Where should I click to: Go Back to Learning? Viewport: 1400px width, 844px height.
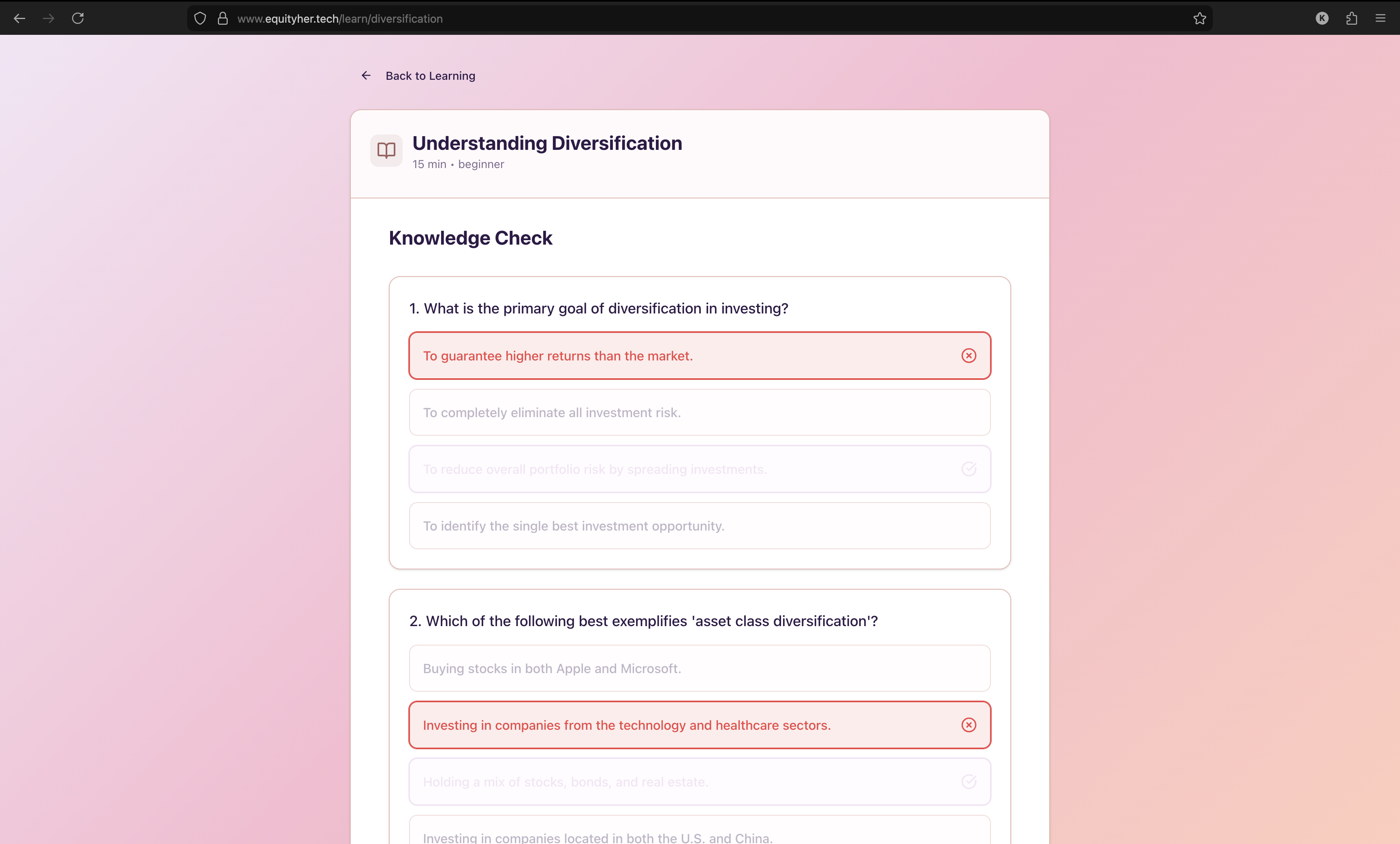click(x=430, y=76)
